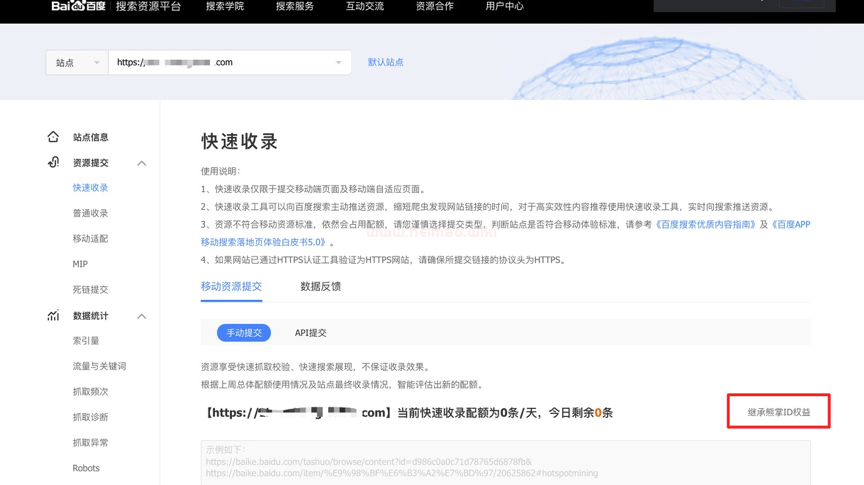Click the 继承熊掌ID权益 button
864x485 pixels.
pyautogui.click(x=778, y=412)
